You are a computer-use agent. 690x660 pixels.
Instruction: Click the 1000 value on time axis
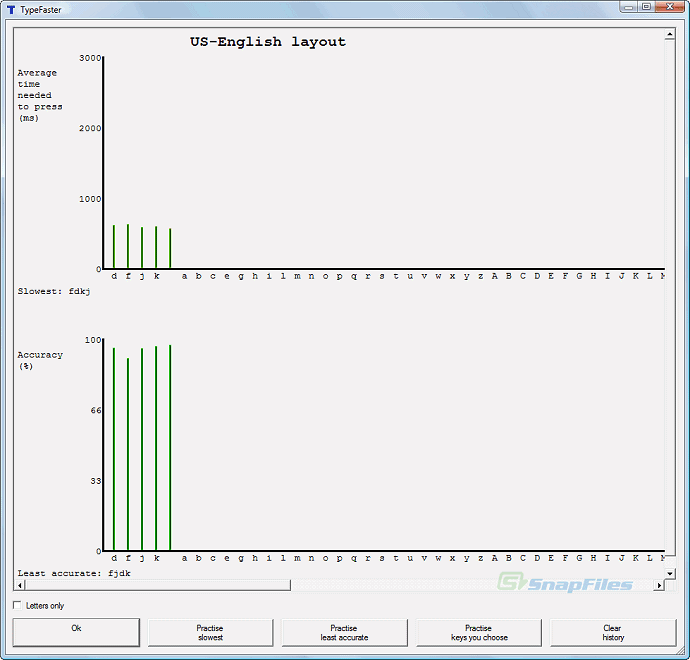click(x=90, y=199)
